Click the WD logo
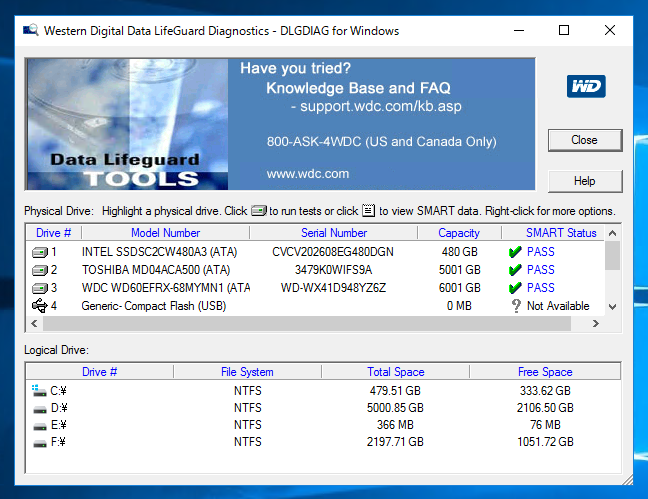The width and height of the screenshot is (648, 499). [586, 86]
